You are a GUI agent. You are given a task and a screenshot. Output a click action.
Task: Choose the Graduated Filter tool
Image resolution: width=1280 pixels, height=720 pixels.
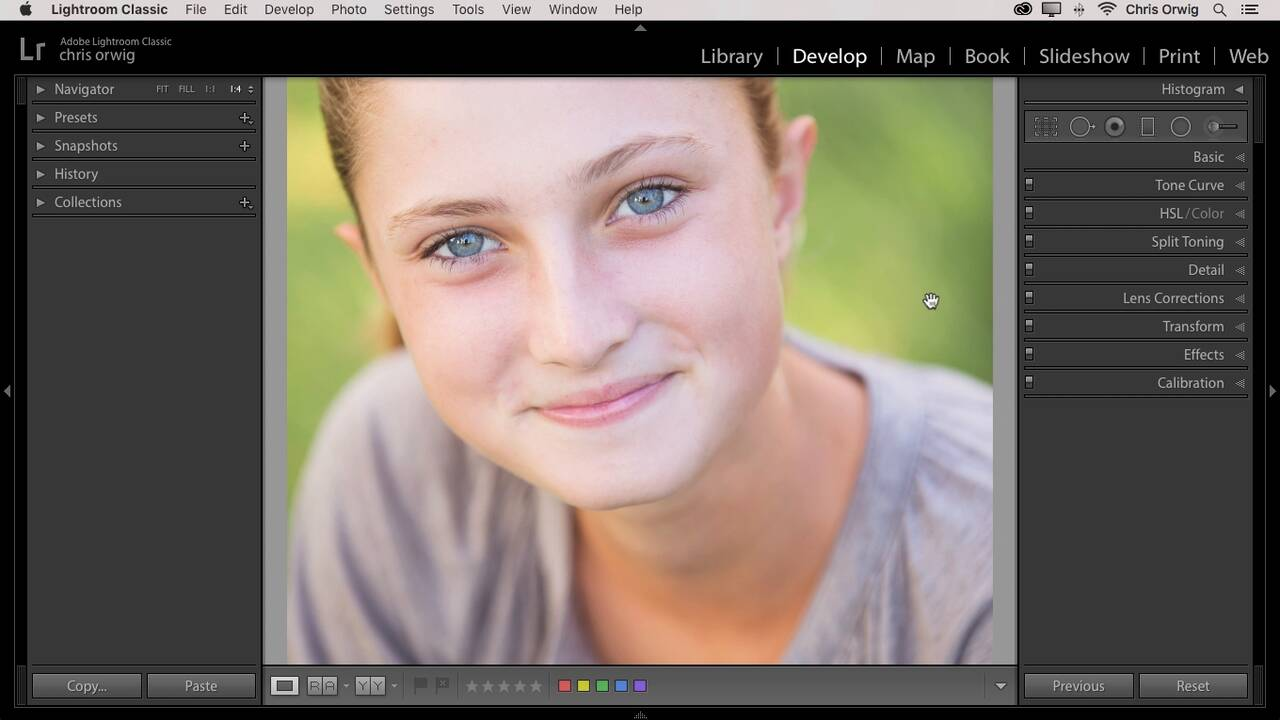click(x=1148, y=127)
